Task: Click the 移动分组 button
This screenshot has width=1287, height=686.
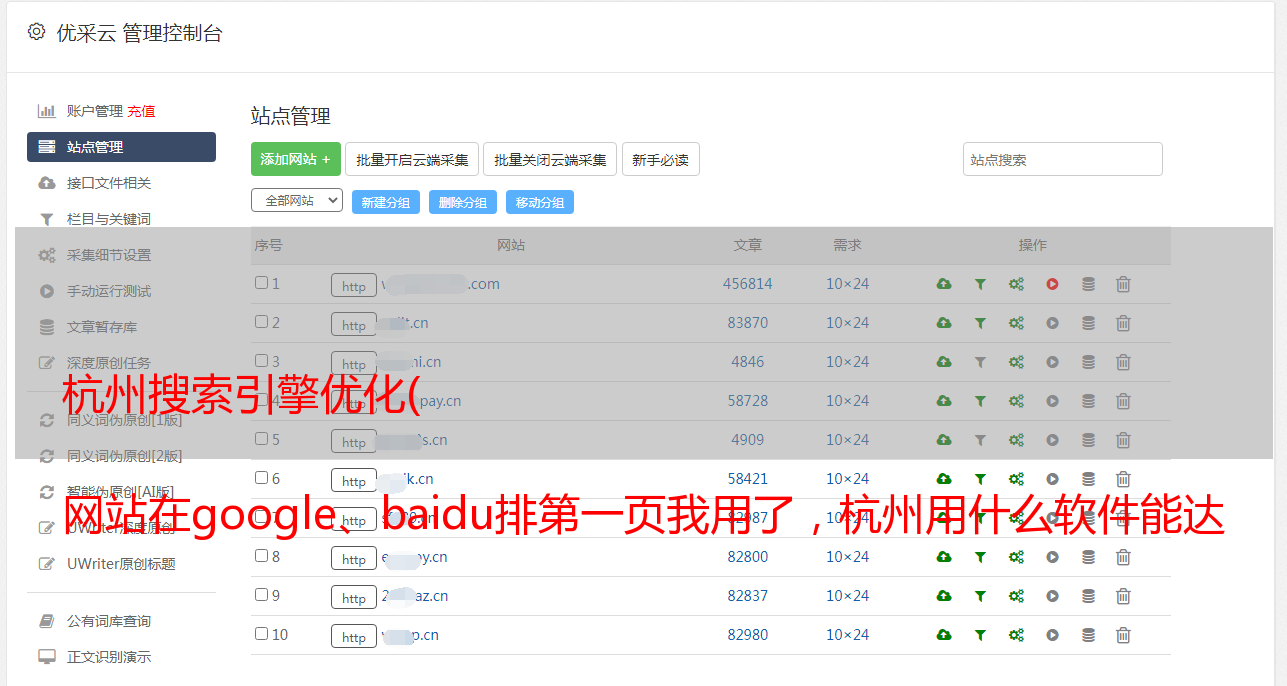Action: 540,202
